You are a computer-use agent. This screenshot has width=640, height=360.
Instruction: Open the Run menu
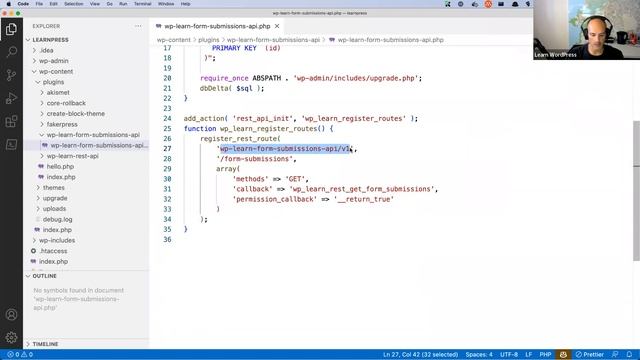pos(123,4)
